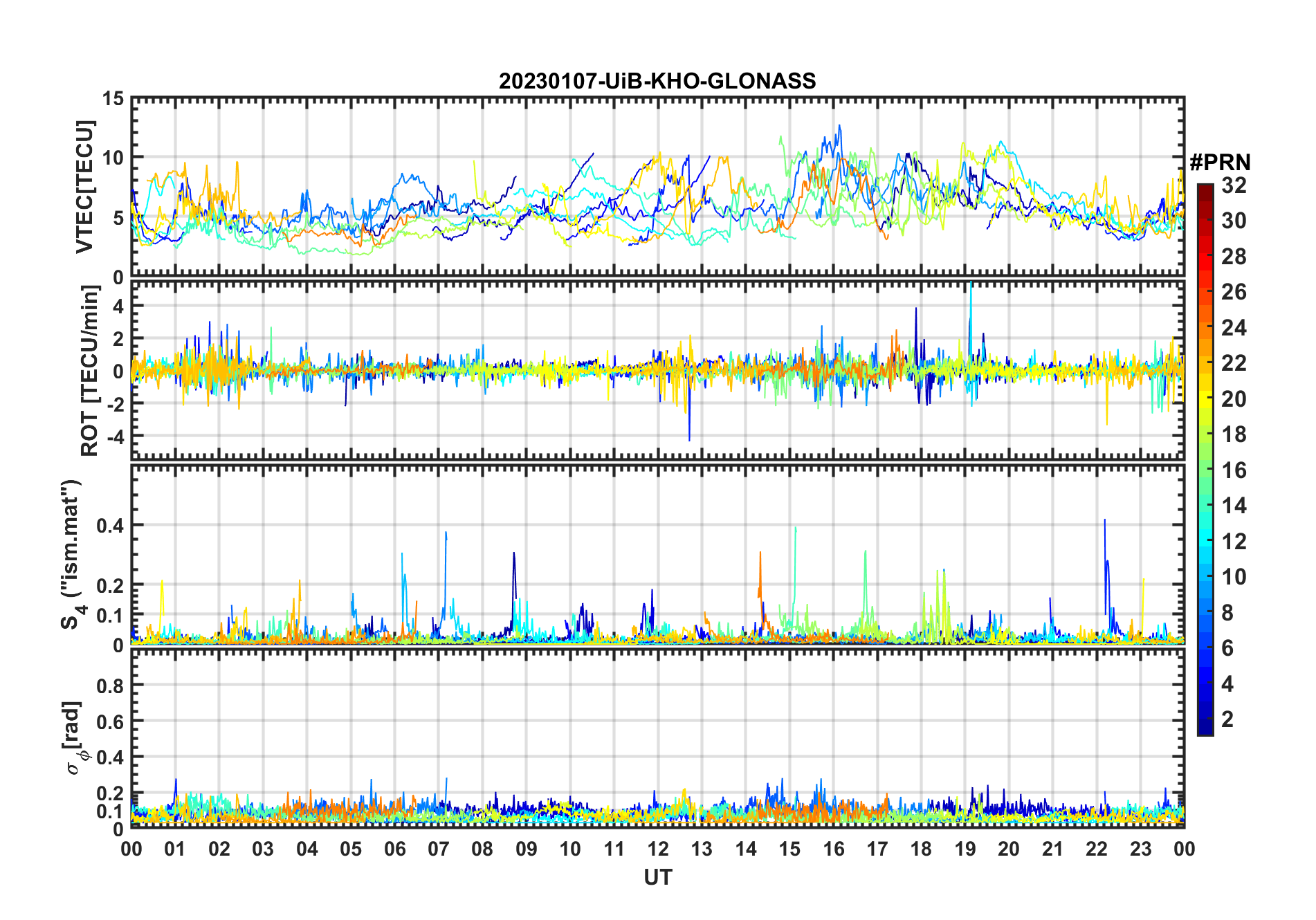Select the 0.2 tick on the S4 axis
The height and width of the screenshot is (920, 1316).
pyautogui.click(x=111, y=585)
